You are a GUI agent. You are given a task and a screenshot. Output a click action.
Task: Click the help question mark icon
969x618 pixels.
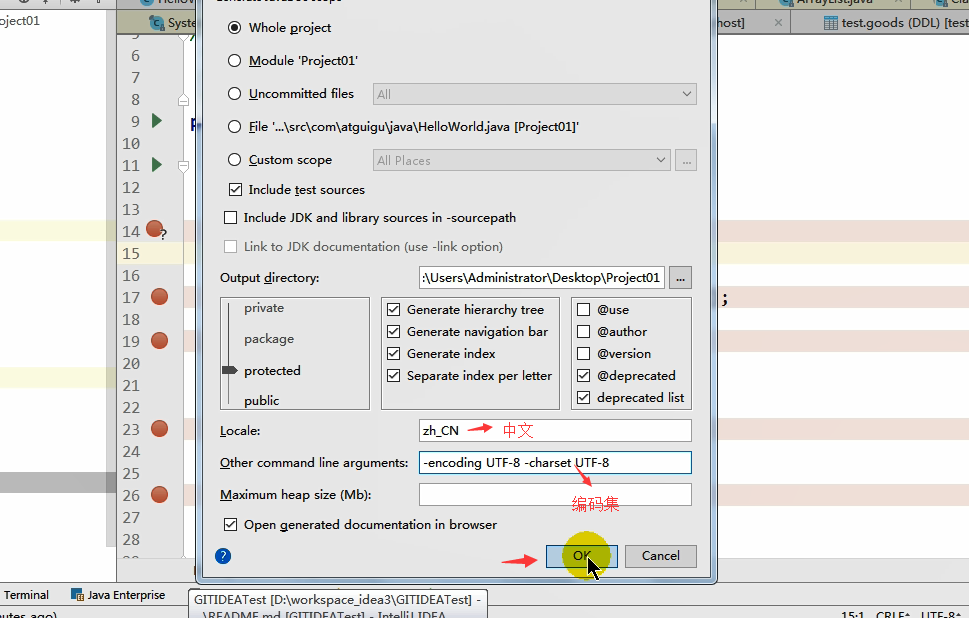pyautogui.click(x=223, y=556)
